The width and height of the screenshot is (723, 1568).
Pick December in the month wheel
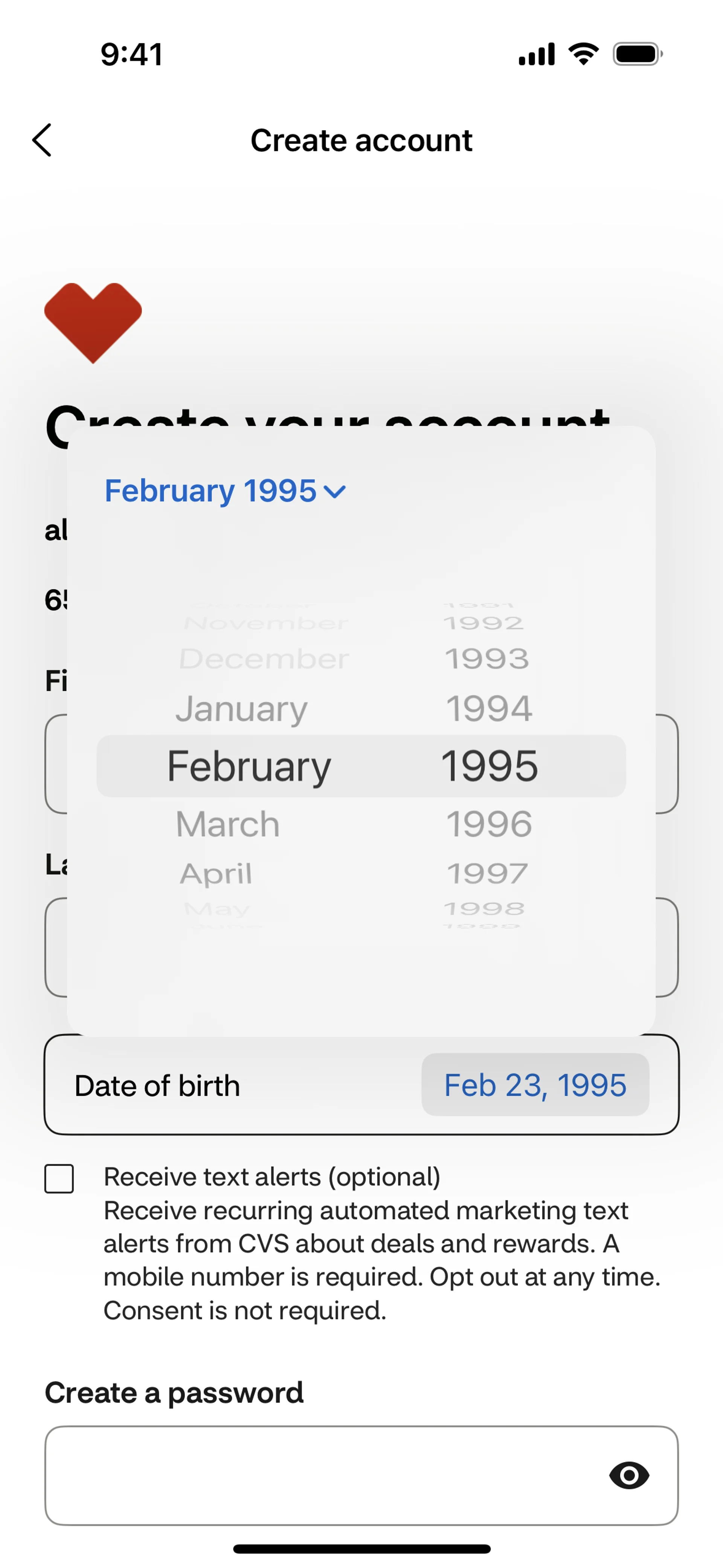(264, 659)
